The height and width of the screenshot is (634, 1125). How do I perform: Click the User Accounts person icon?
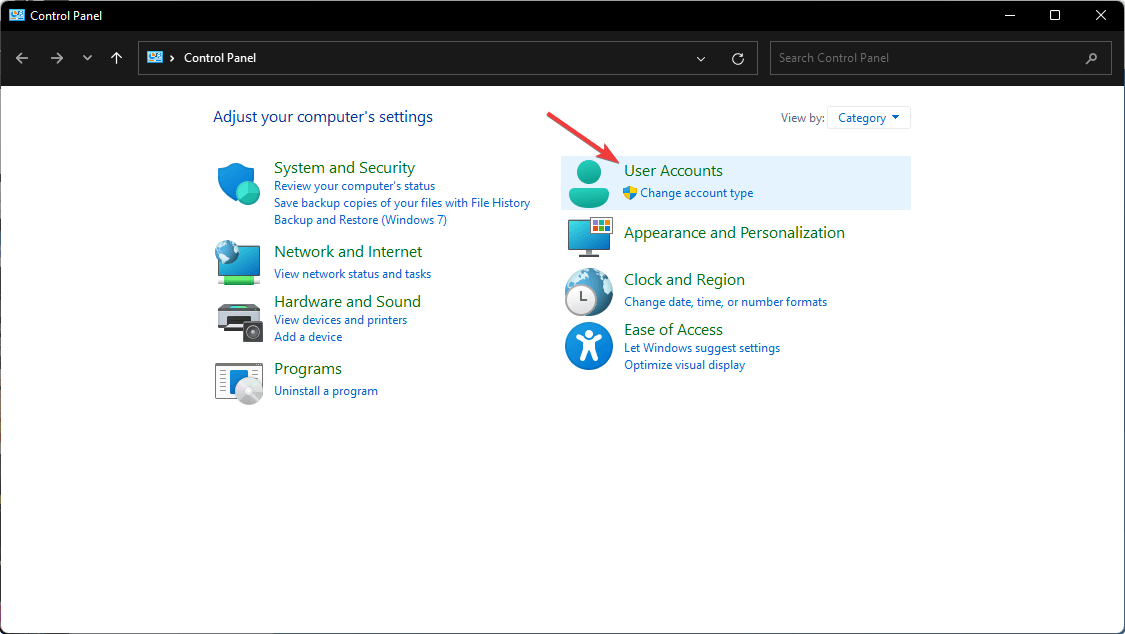pyautogui.click(x=588, y=183)
